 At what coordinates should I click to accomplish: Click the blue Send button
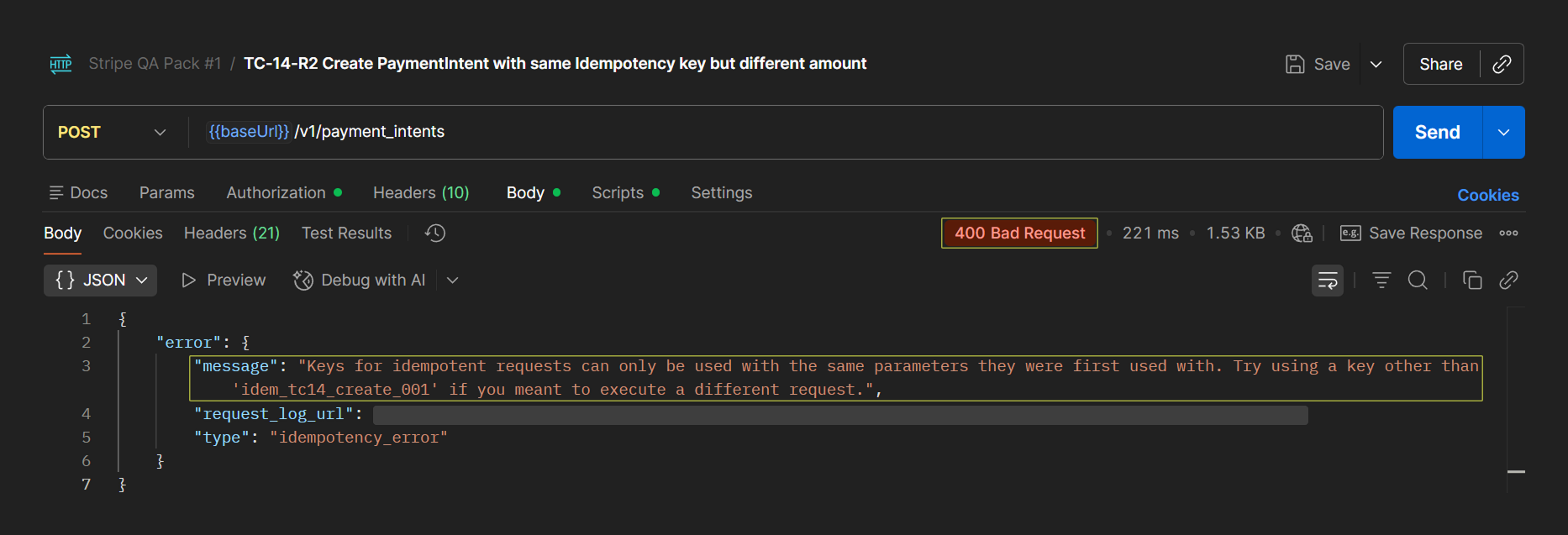click(1437, 132)
